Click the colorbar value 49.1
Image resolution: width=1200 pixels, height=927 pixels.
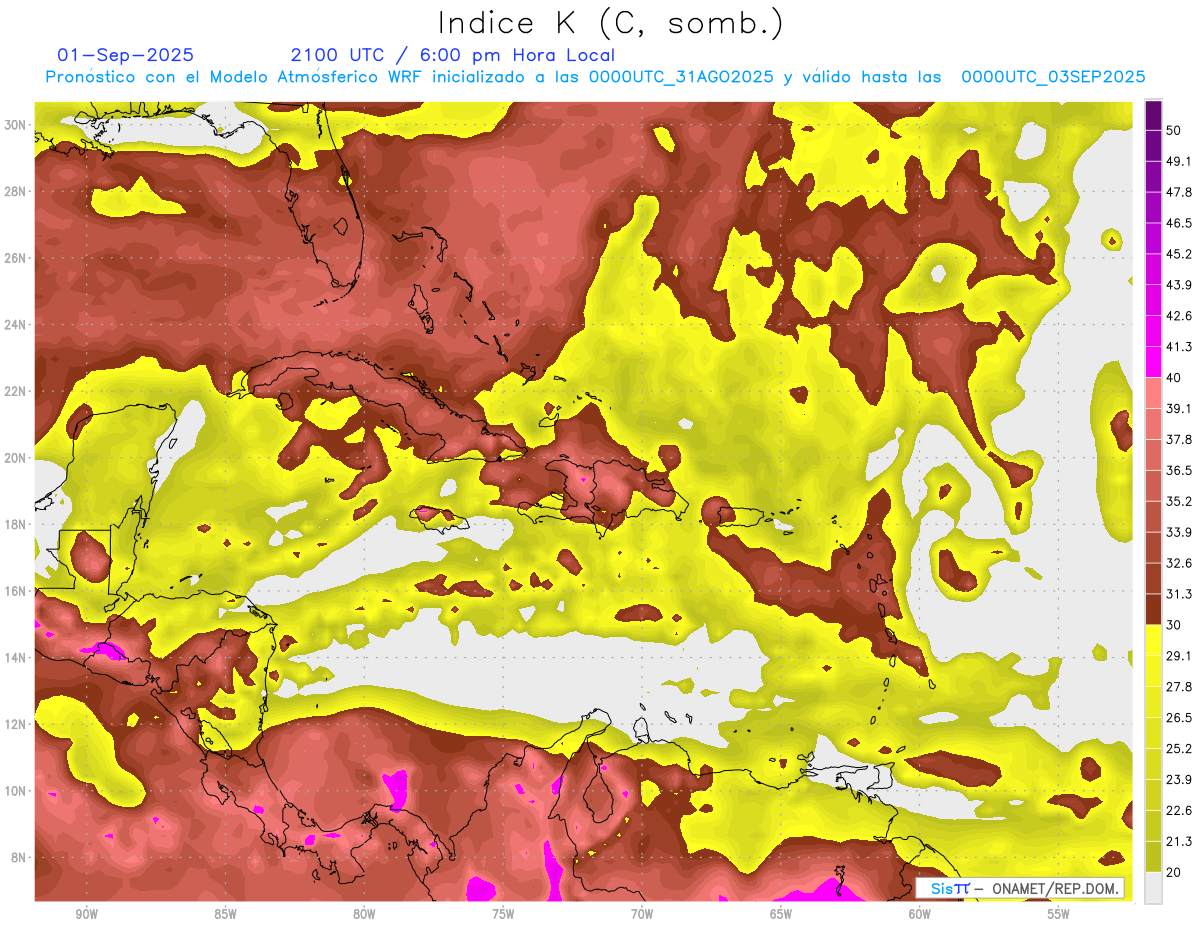pyautogui.click(x=1178, y=161)
